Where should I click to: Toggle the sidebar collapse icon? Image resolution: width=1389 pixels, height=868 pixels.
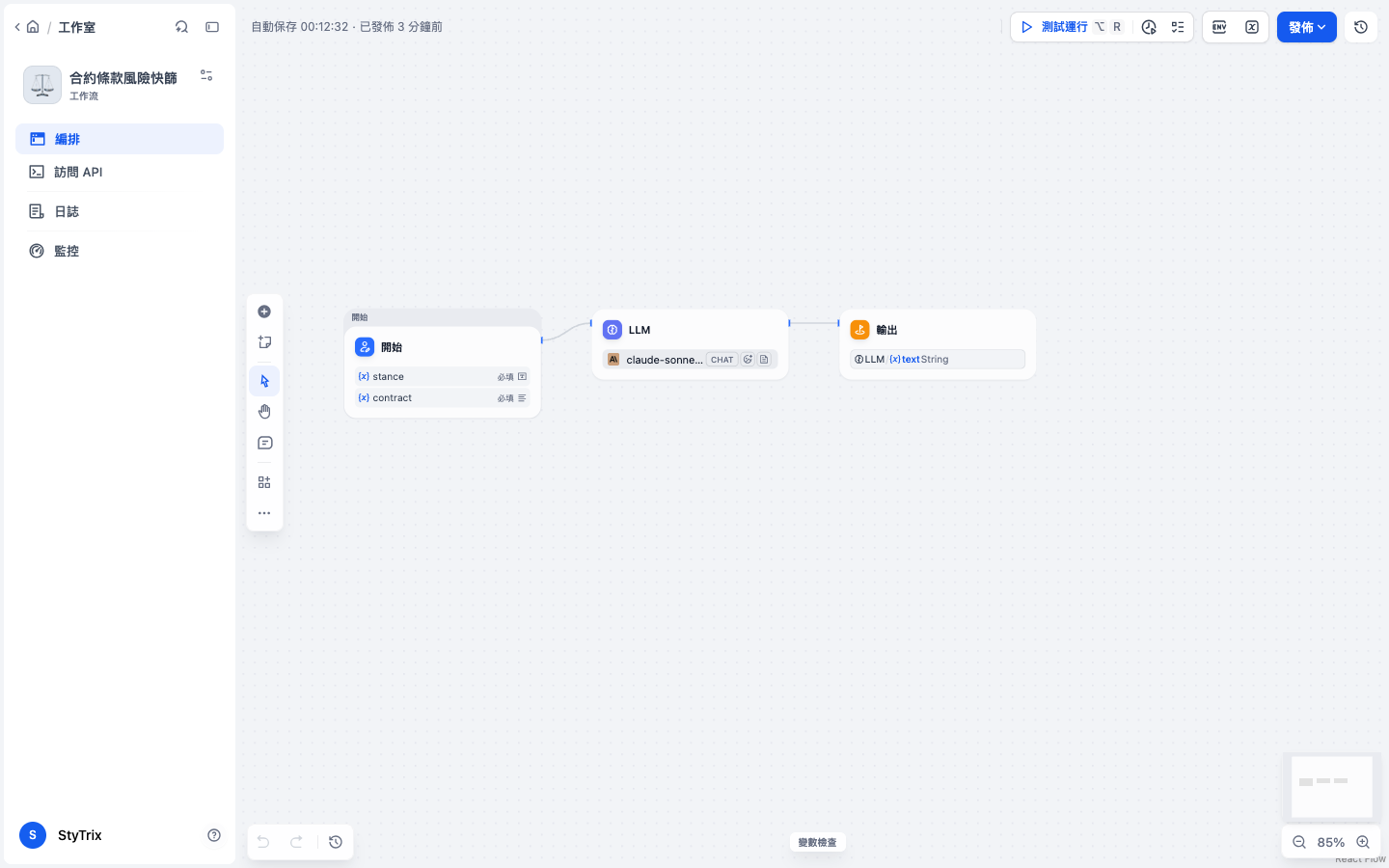[x=212, y=27]
